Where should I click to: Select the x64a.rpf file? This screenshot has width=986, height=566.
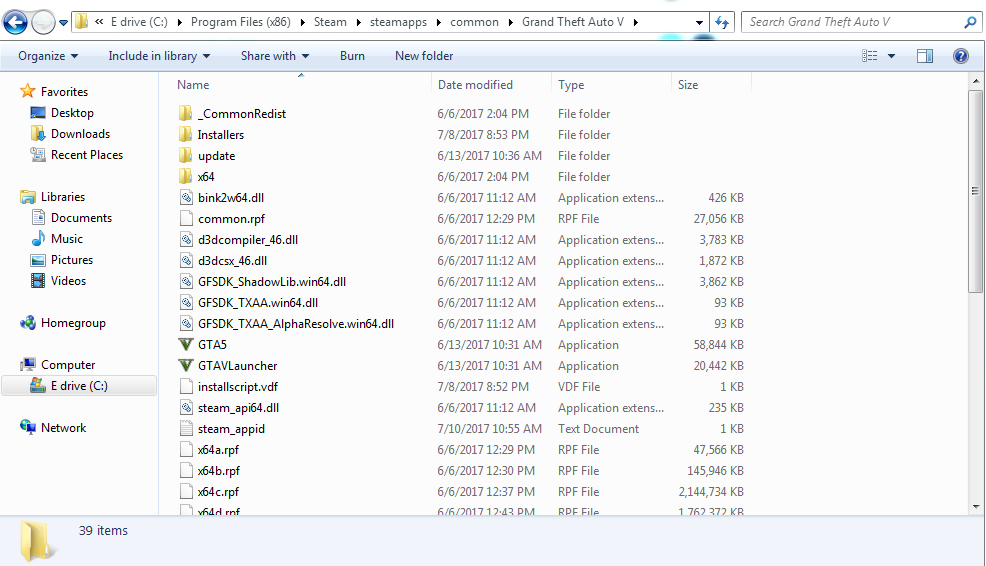(218, 450)
